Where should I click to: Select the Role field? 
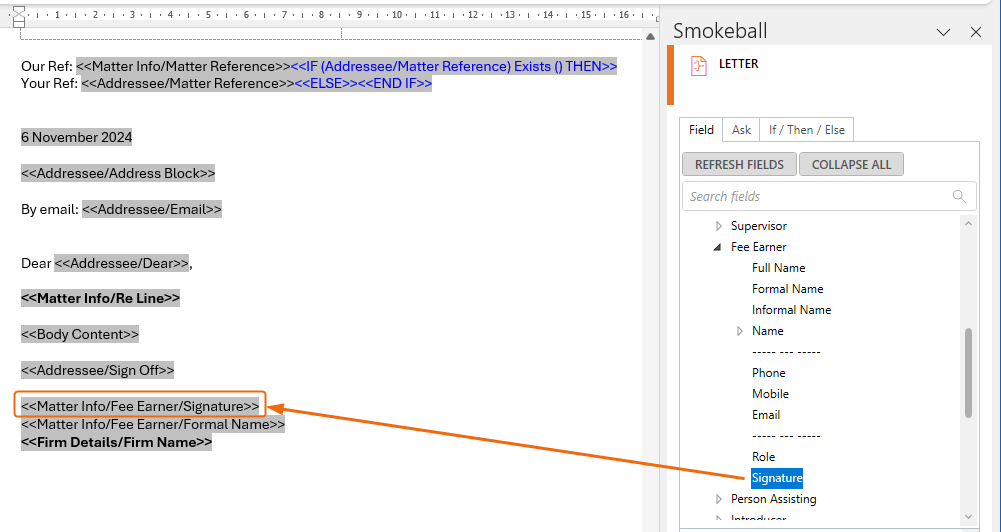tap(763, 457)
